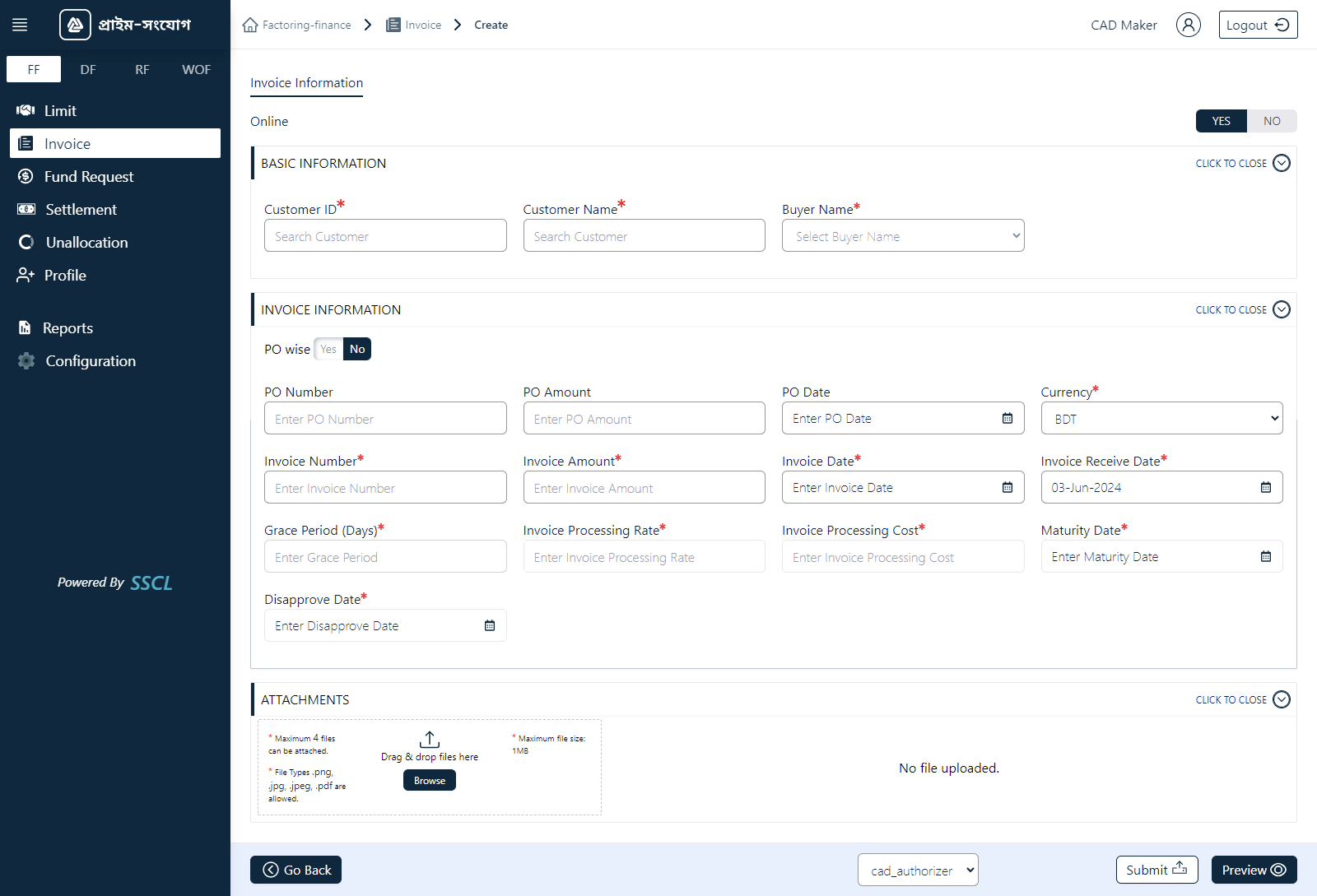Click the Profile add-user icon
This screenshot has width=1317, height=896.
[x=26, y=275]
